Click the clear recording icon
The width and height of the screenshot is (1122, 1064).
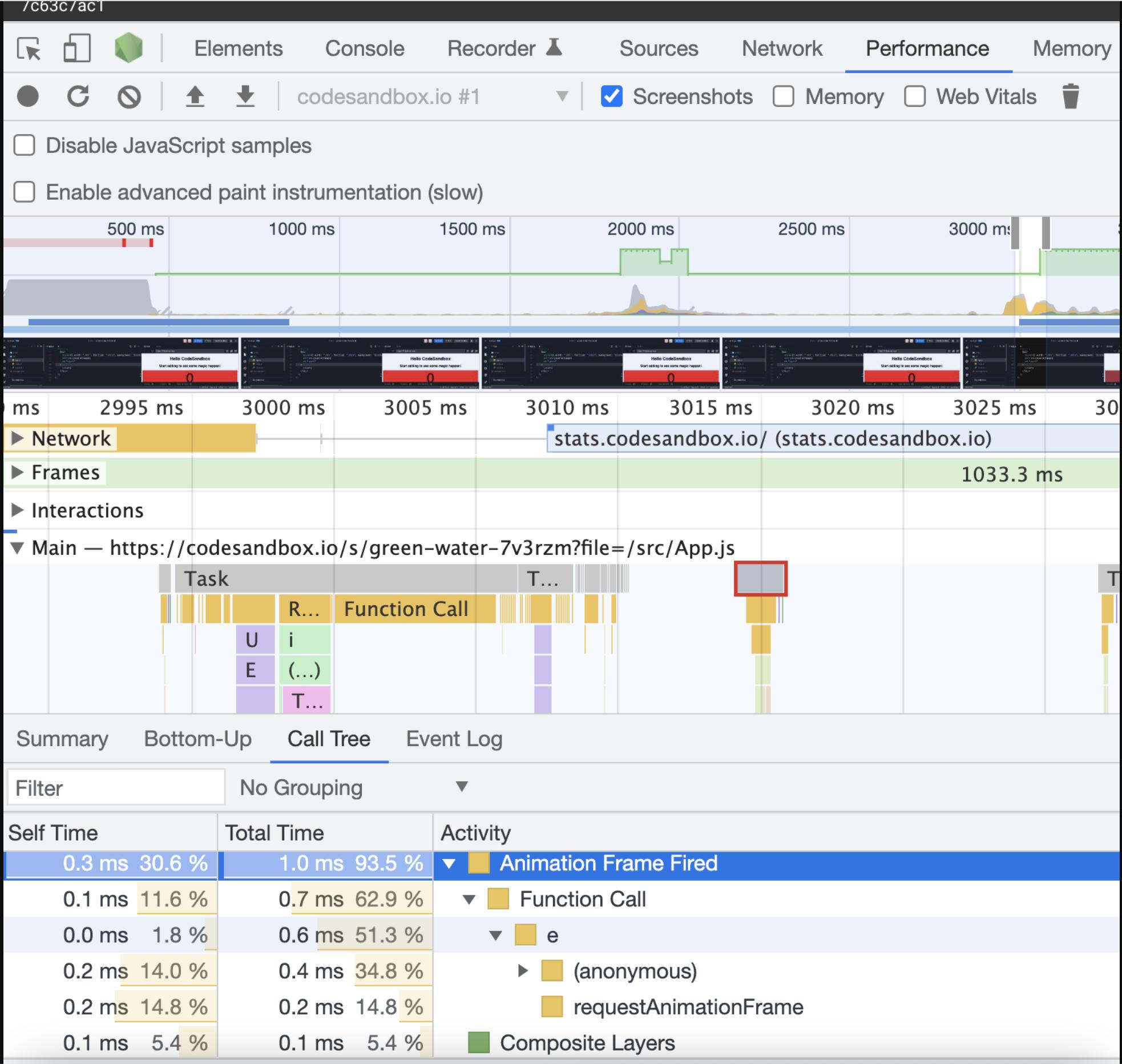(x=129, y=96)
